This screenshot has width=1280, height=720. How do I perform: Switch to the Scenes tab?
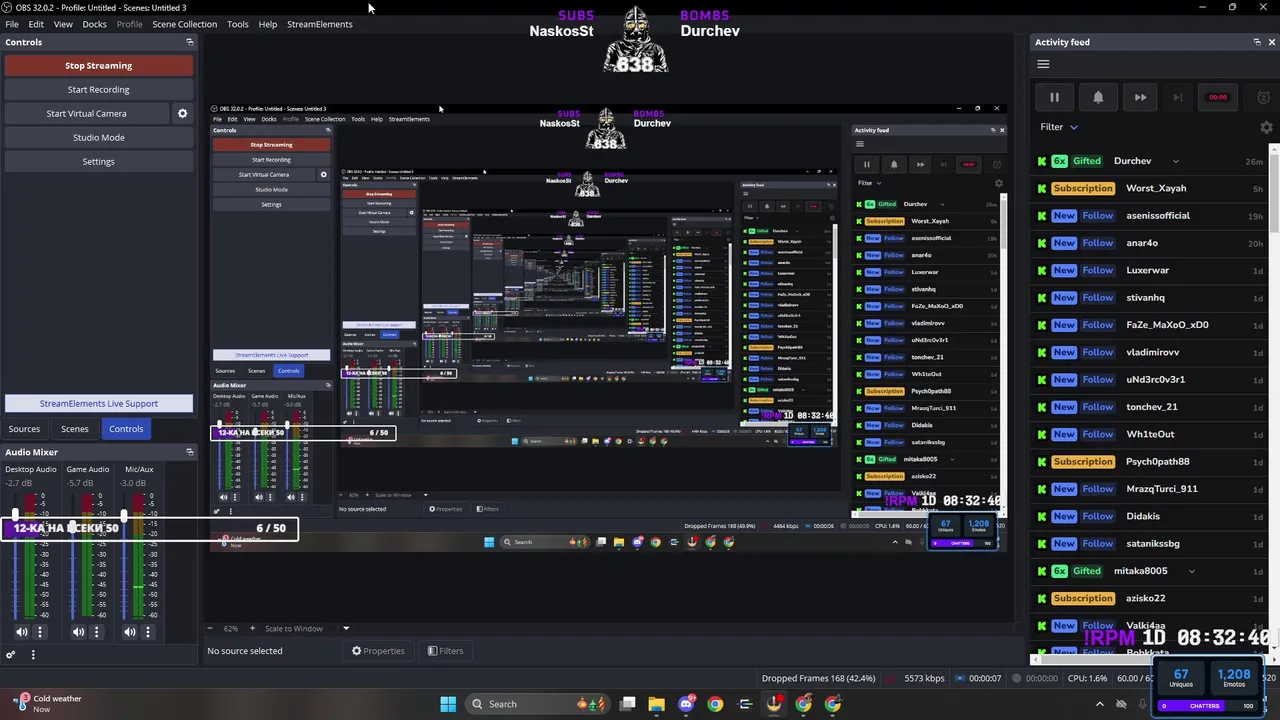pyautogui.click(x=75, y=429)
